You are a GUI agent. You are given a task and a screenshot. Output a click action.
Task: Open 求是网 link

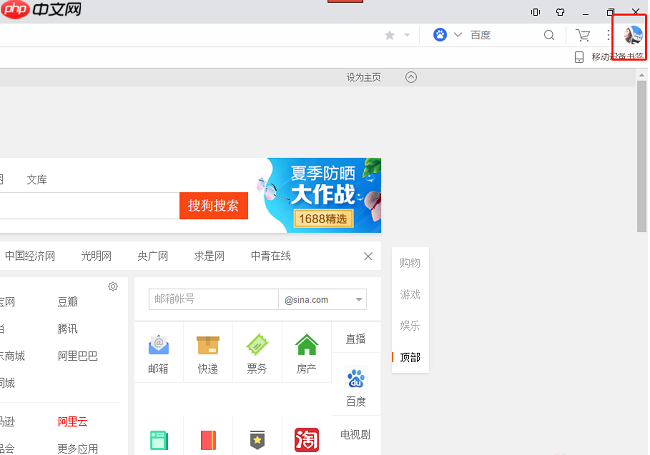pyautogui.click(x=209, y=256)
